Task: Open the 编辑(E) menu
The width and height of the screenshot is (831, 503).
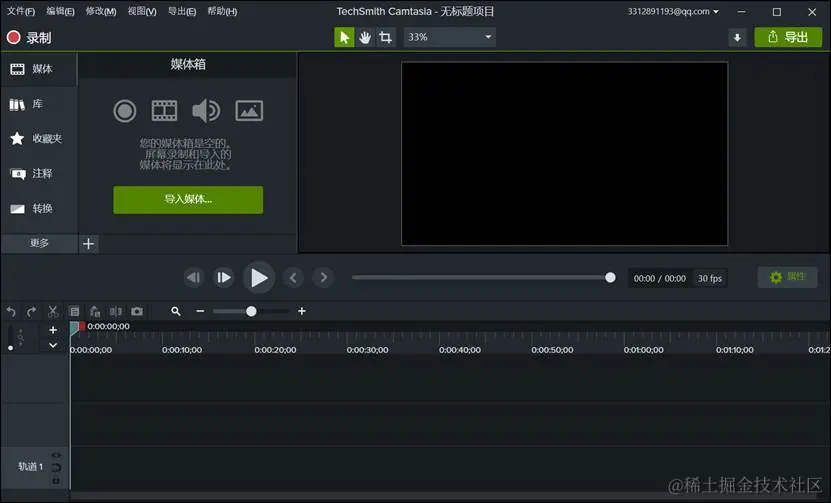Action: 60,11
